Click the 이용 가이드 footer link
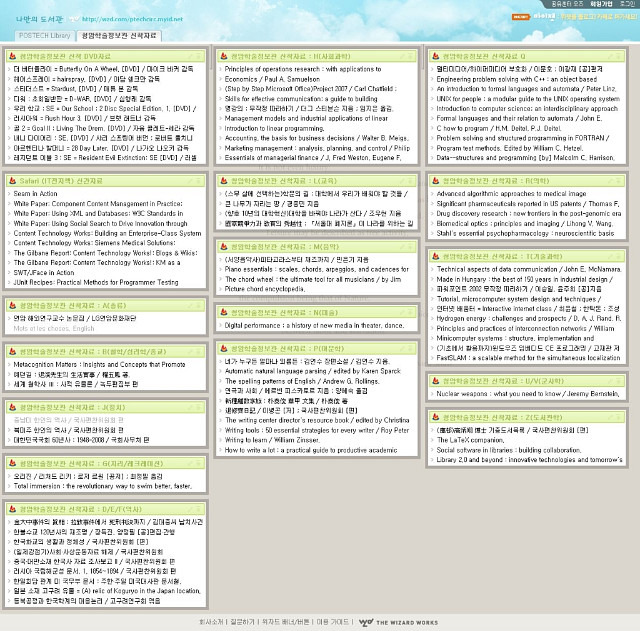 333,622
